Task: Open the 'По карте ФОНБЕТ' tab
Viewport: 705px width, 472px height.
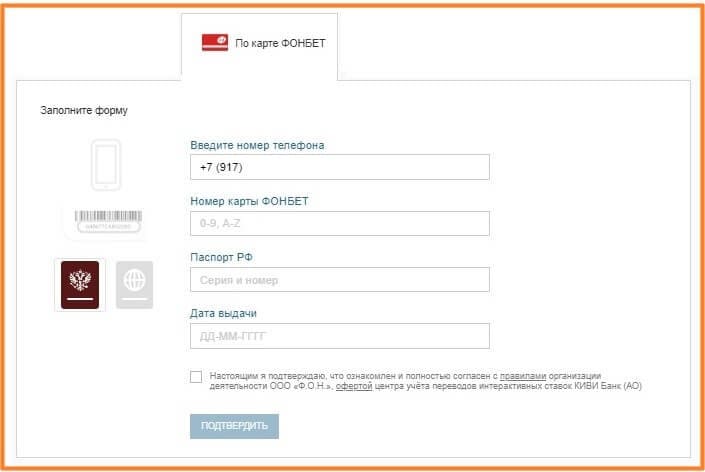Action: click(259, 46)
